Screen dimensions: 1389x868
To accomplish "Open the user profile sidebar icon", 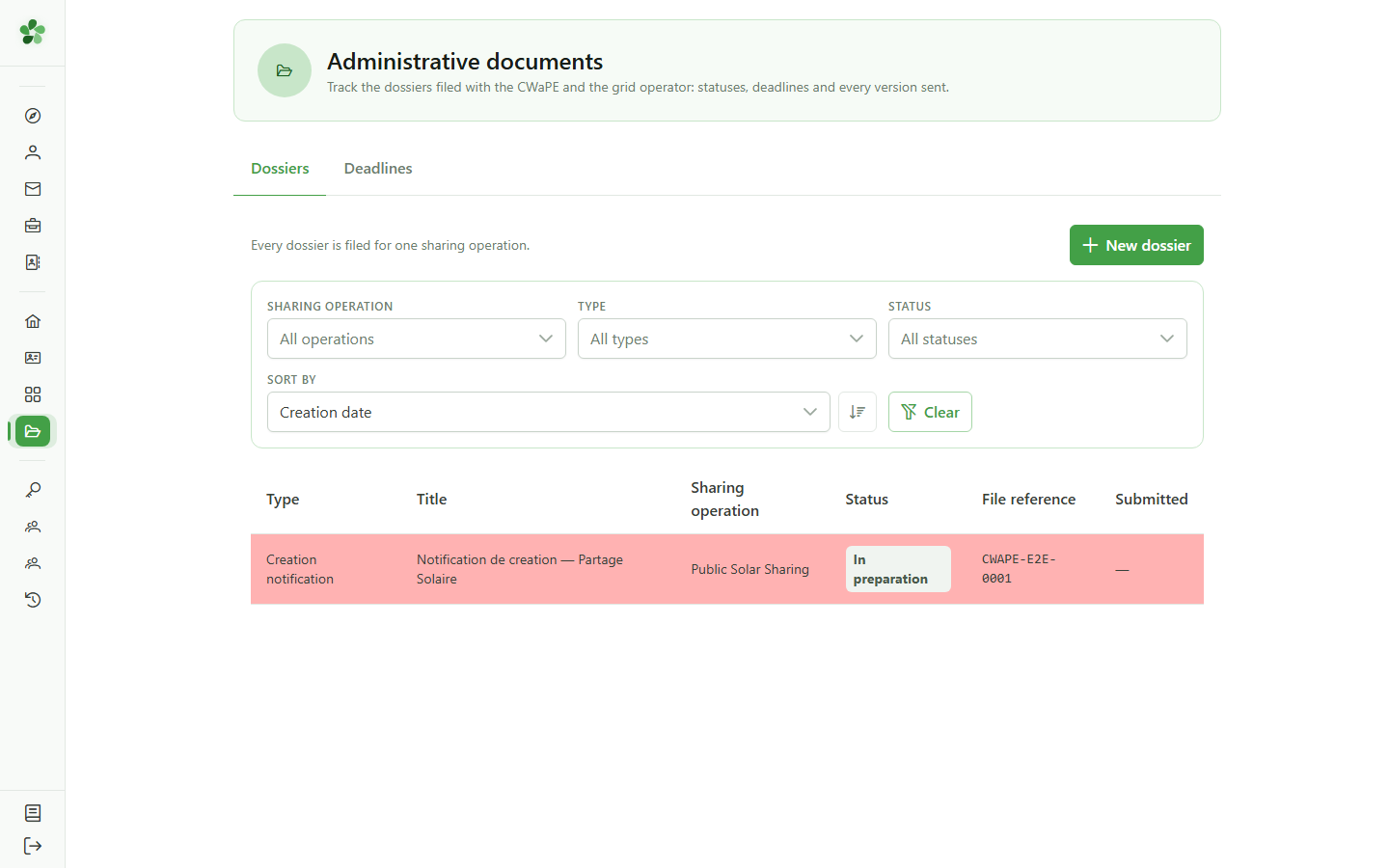I will point(33,152).
